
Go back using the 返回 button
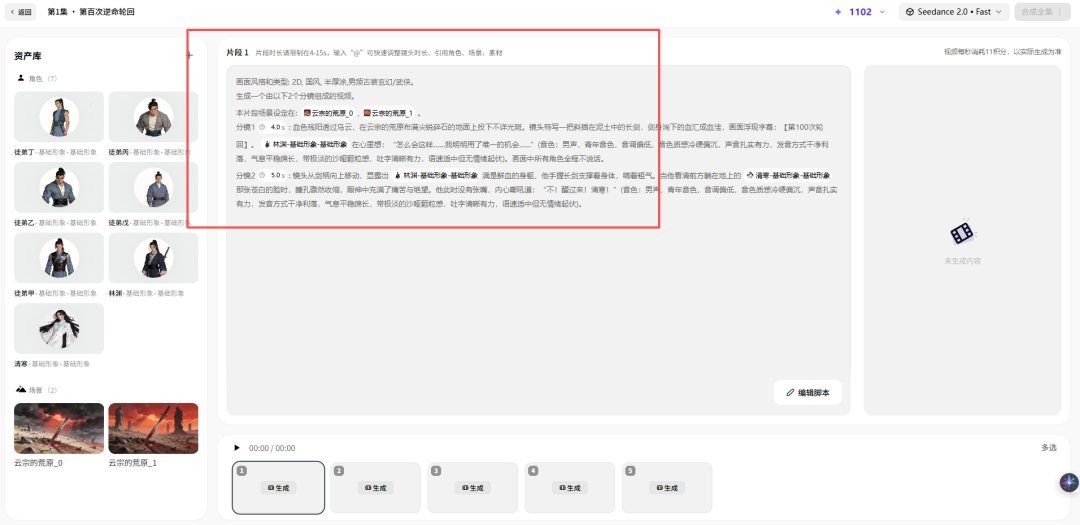[x=21, y=12]
